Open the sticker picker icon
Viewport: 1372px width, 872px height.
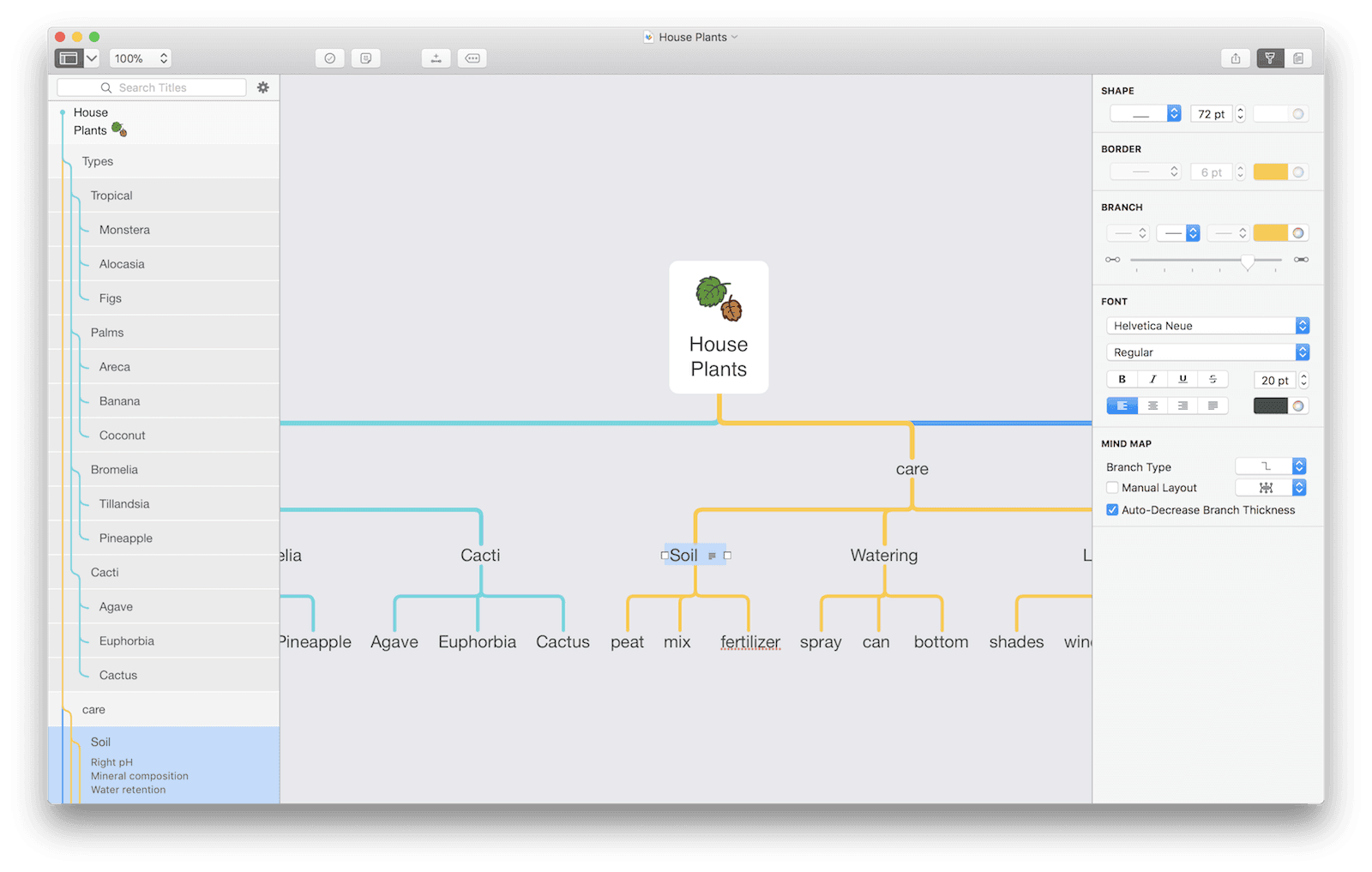tap(366, 57)
